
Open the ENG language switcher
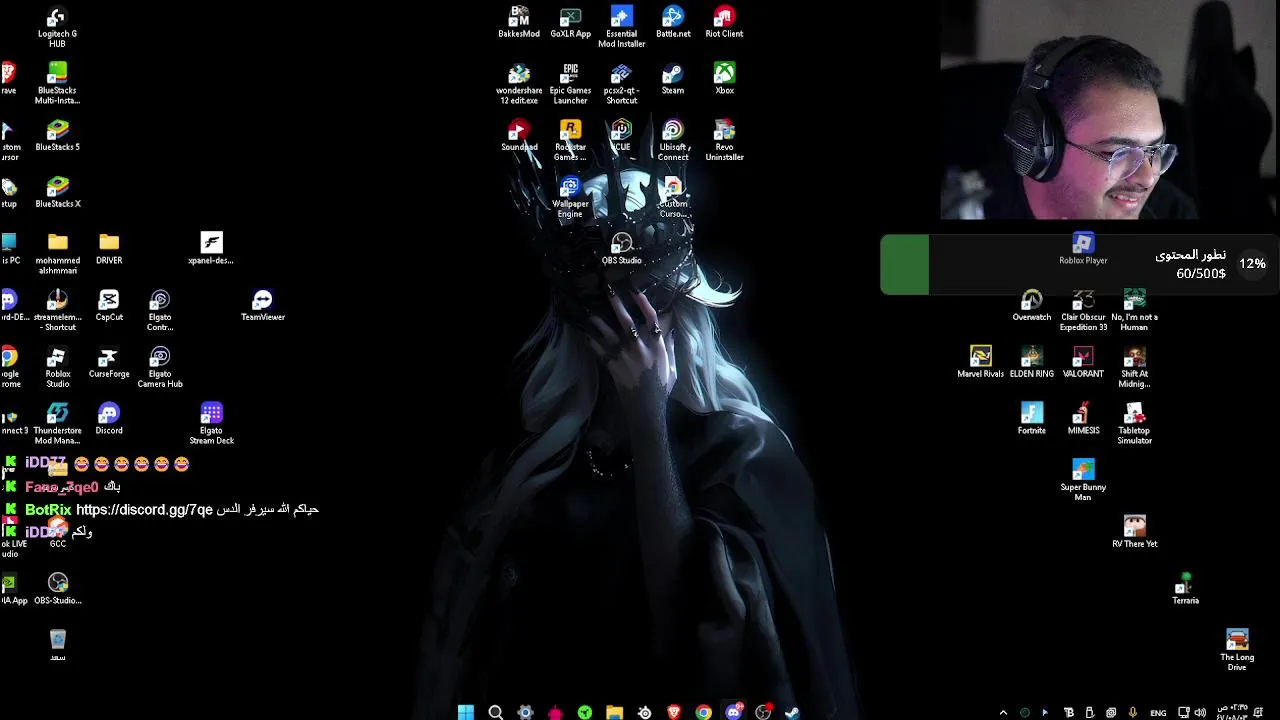[1158, 713]
